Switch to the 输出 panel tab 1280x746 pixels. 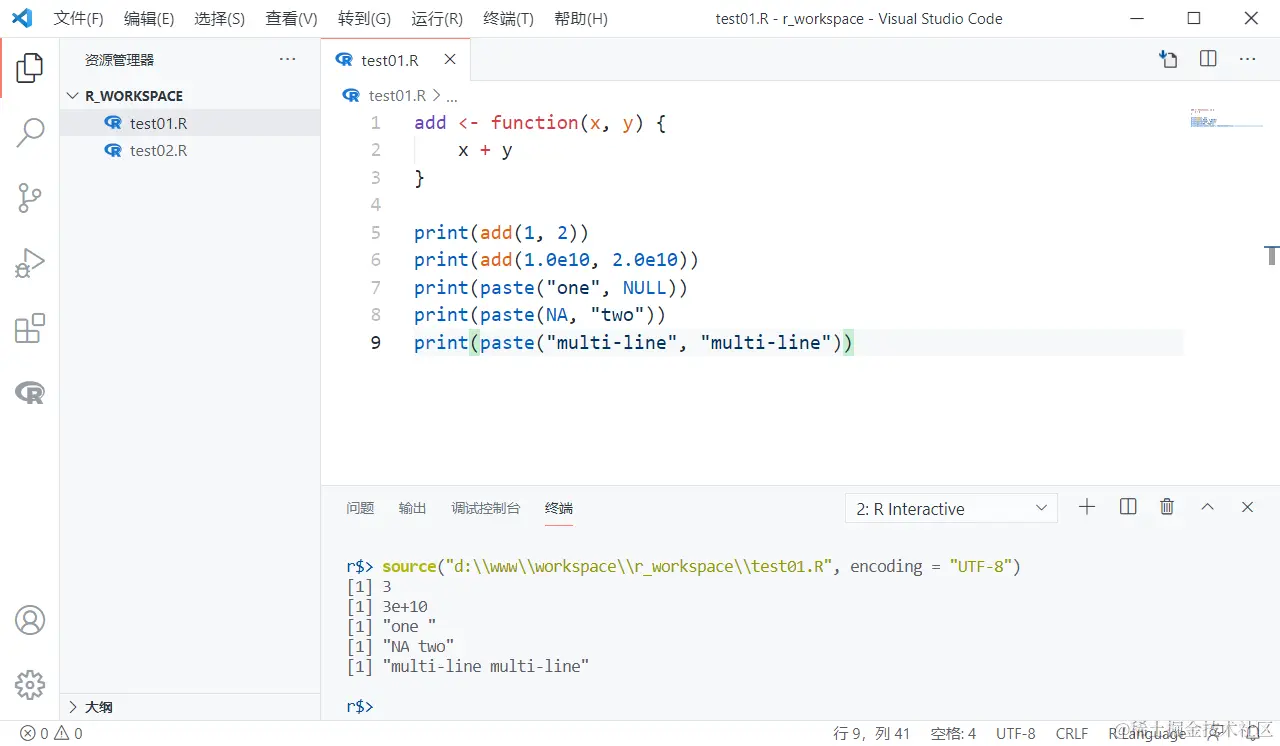(412, 508)
